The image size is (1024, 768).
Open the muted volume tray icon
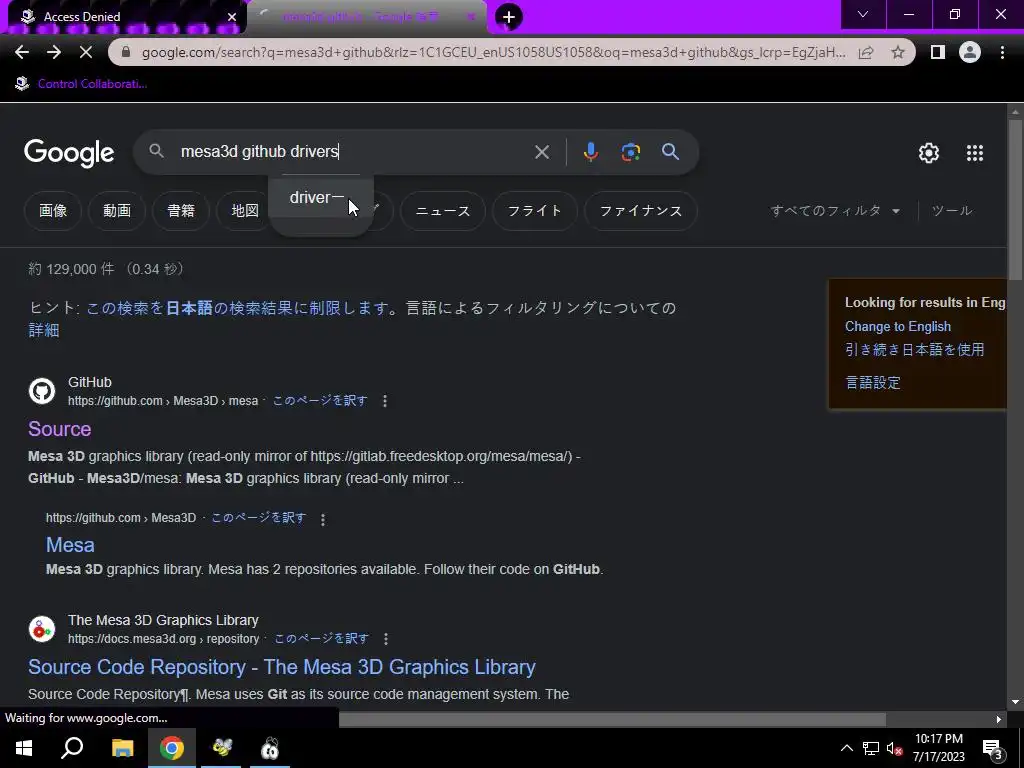point(895,749)
